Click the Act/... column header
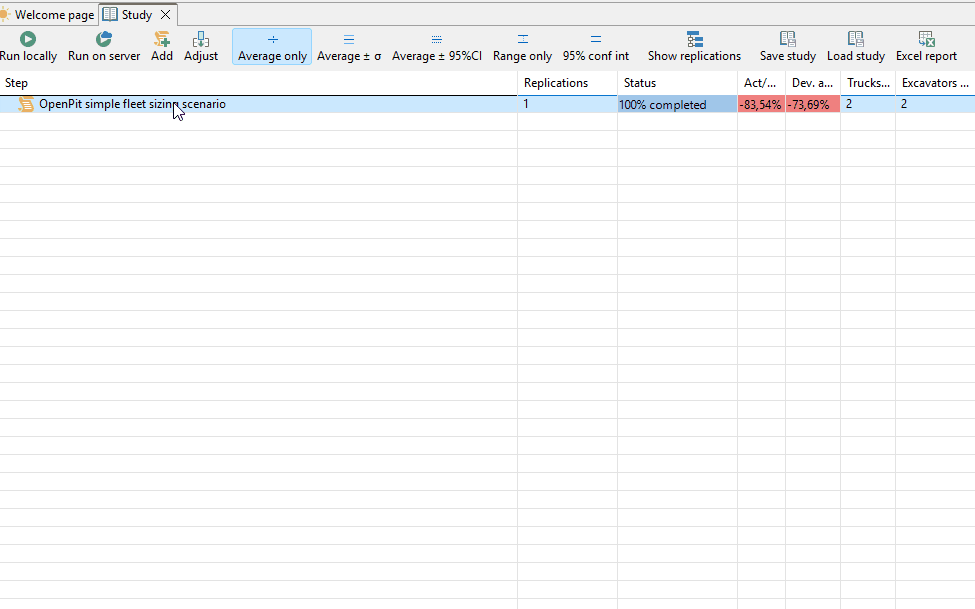 pos(761,83)
